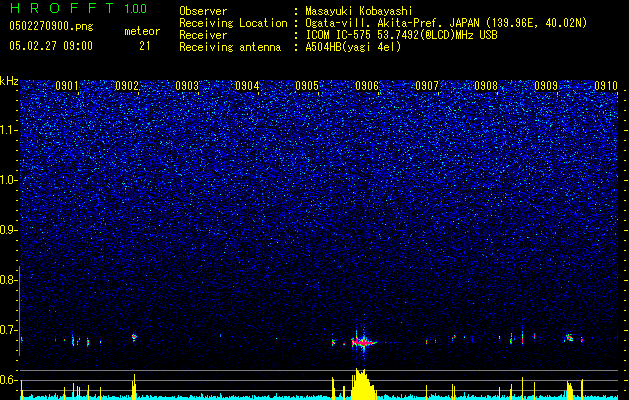Viewport: 629px width, 400px height.
Task: Click the kHz axis unit label
Action: coord(9,81)
